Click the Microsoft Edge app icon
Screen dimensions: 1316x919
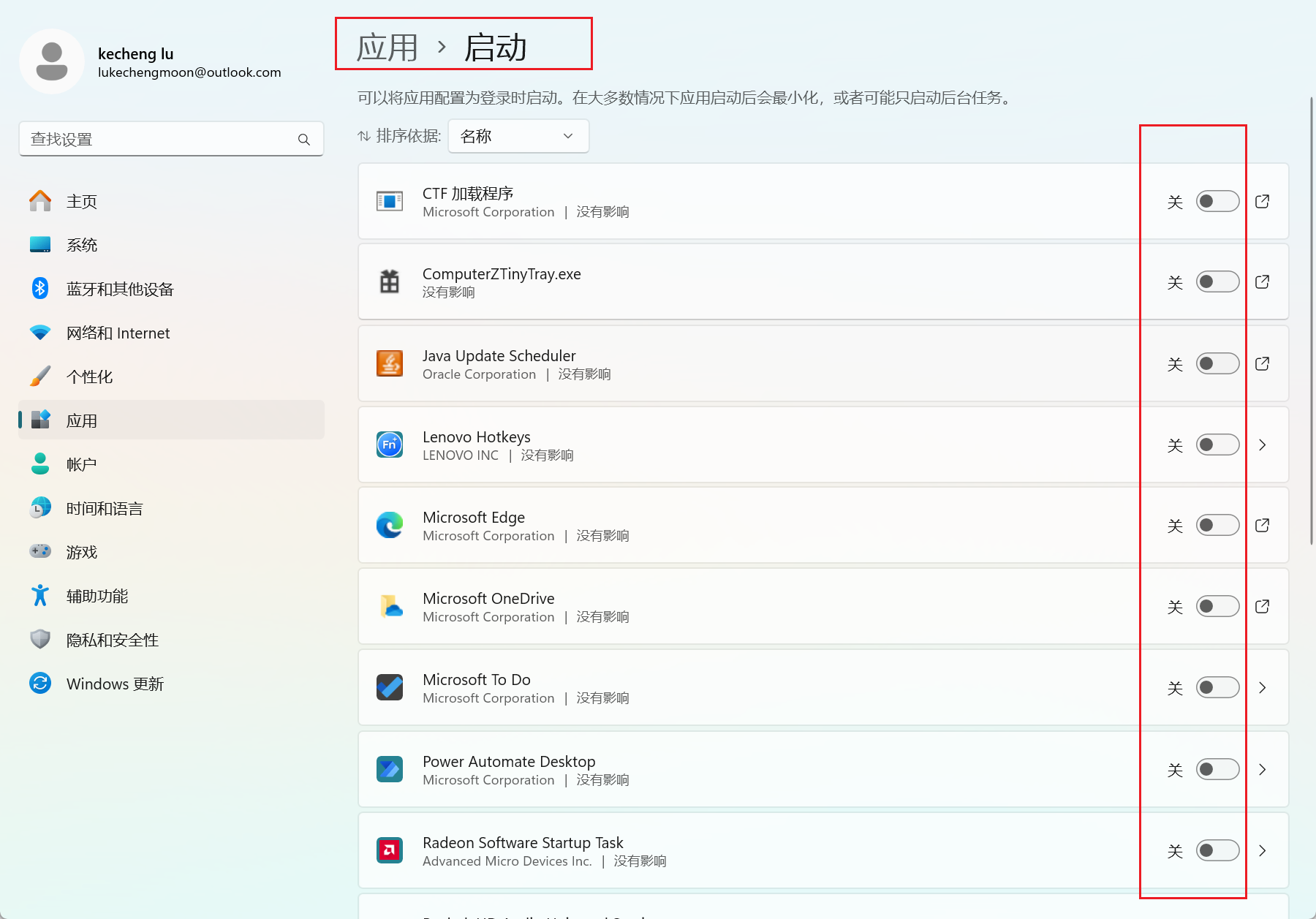click(x=389, y=525)
